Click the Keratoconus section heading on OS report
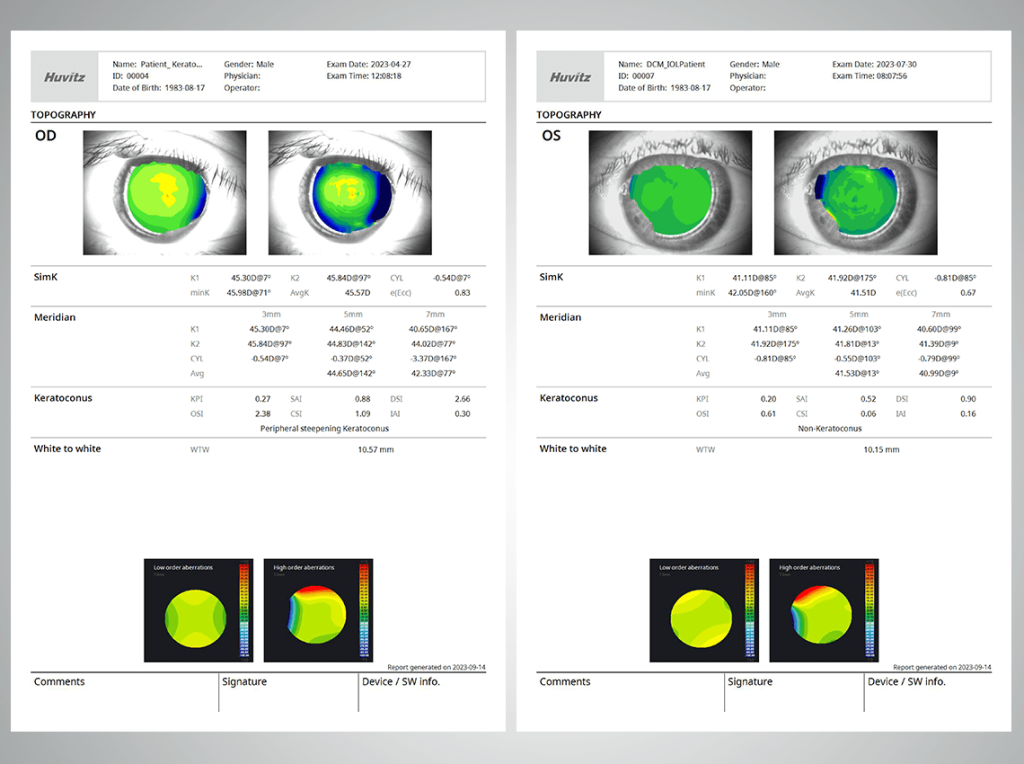Image resolution: width=1024 pixels, height=764 pixels. click(x=568, y=398)
